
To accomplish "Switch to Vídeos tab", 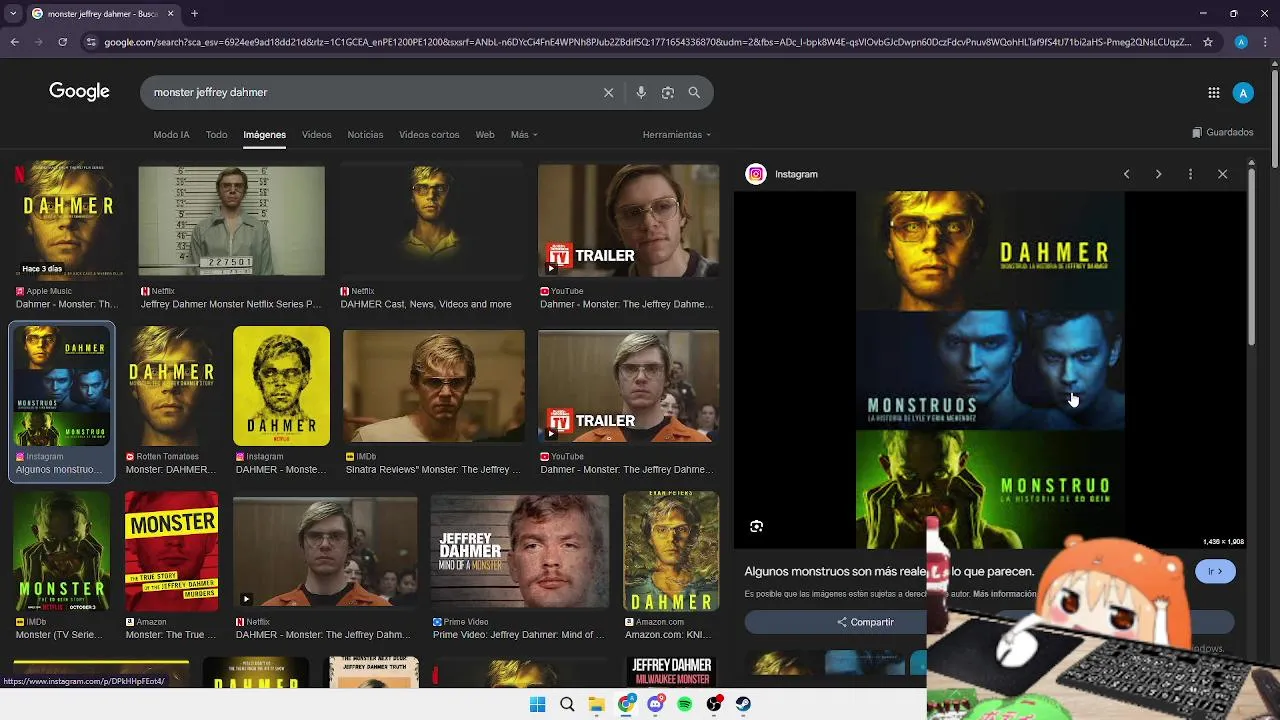I will tap(317, 135).
